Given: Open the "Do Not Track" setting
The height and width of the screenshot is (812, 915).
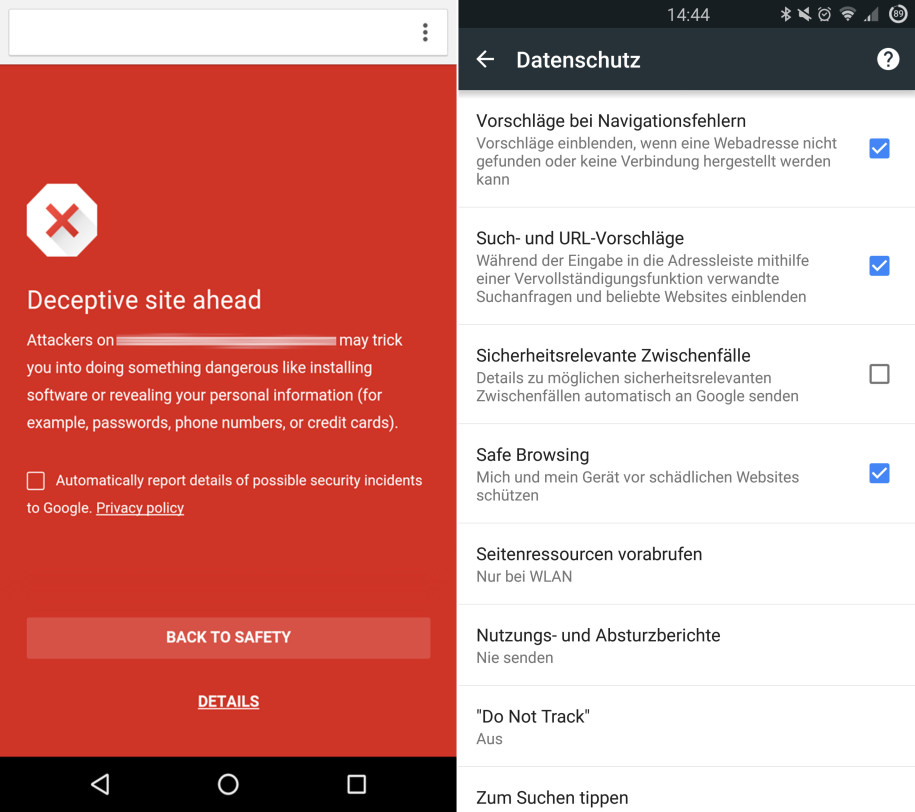Looking at the screenshot, I should [686, 726].
